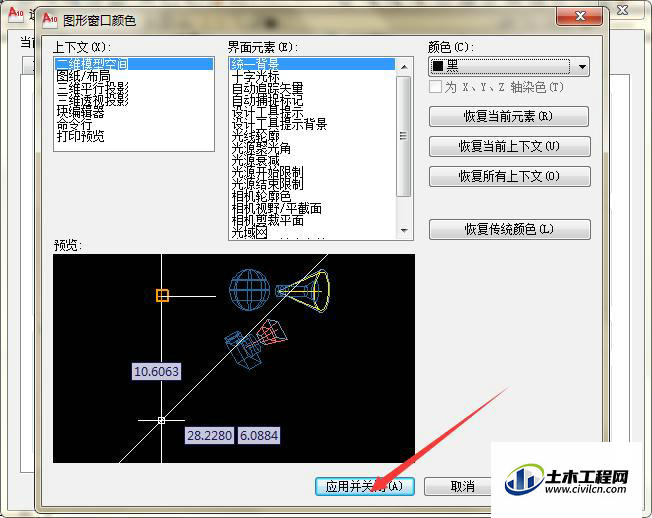Click the preview thumbnail area
Screen dimensions: 652x518
234,358
